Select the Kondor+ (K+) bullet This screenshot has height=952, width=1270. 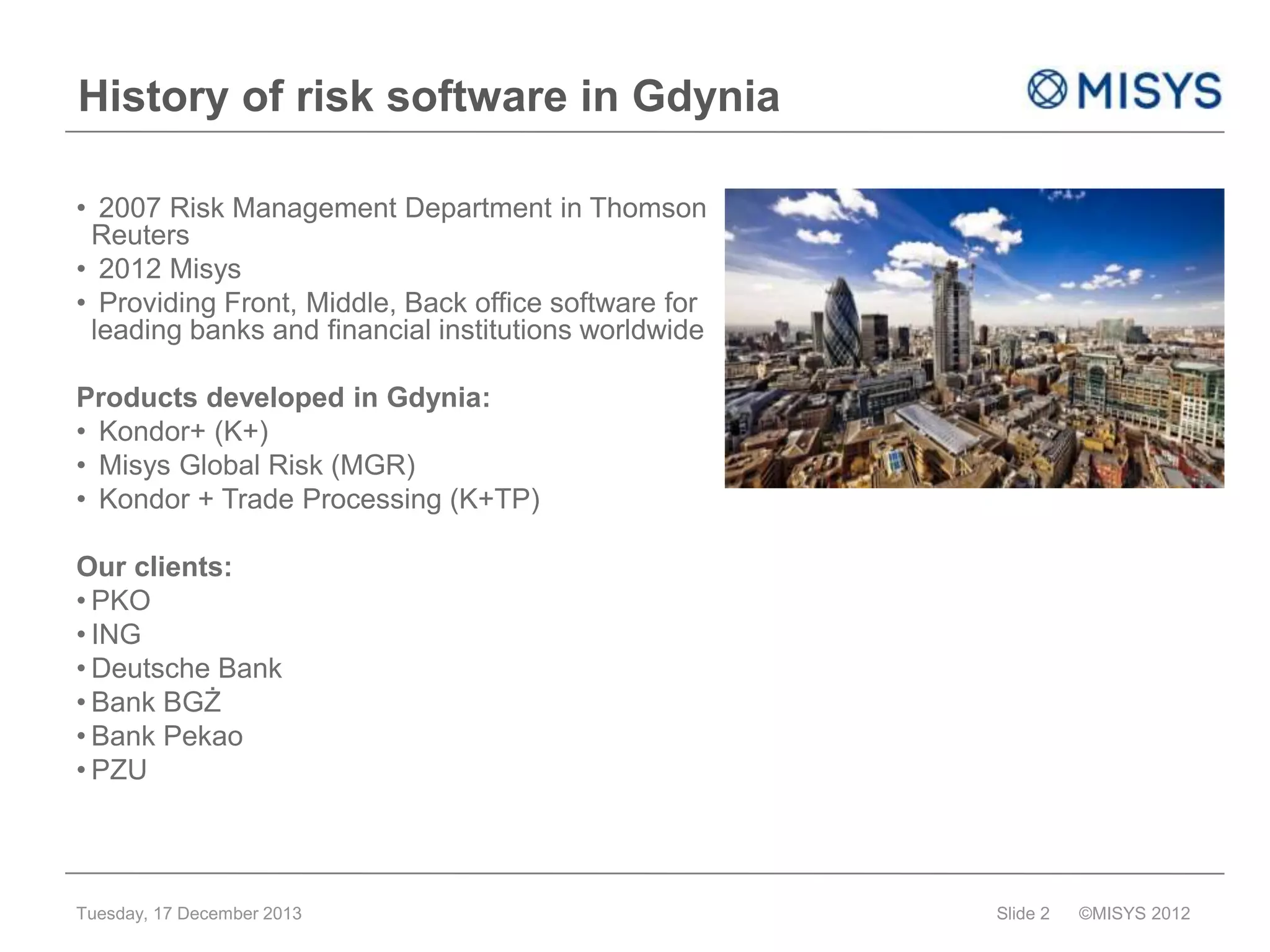click(x=183, y=431)
